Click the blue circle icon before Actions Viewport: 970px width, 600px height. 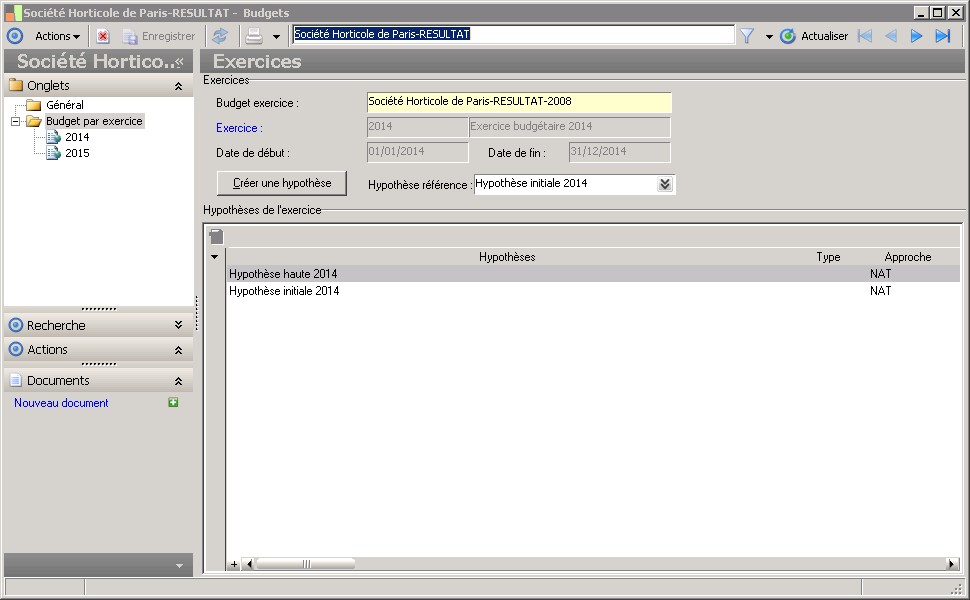click(15, 36)
